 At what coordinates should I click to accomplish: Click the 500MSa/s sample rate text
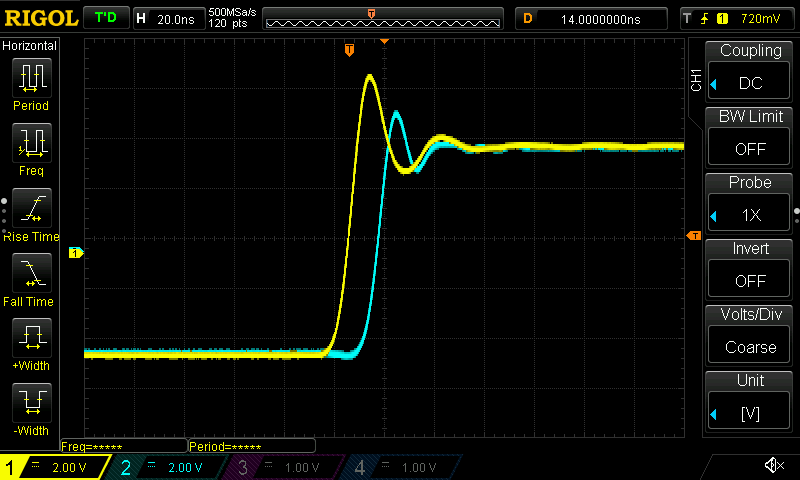click(232, 12)
